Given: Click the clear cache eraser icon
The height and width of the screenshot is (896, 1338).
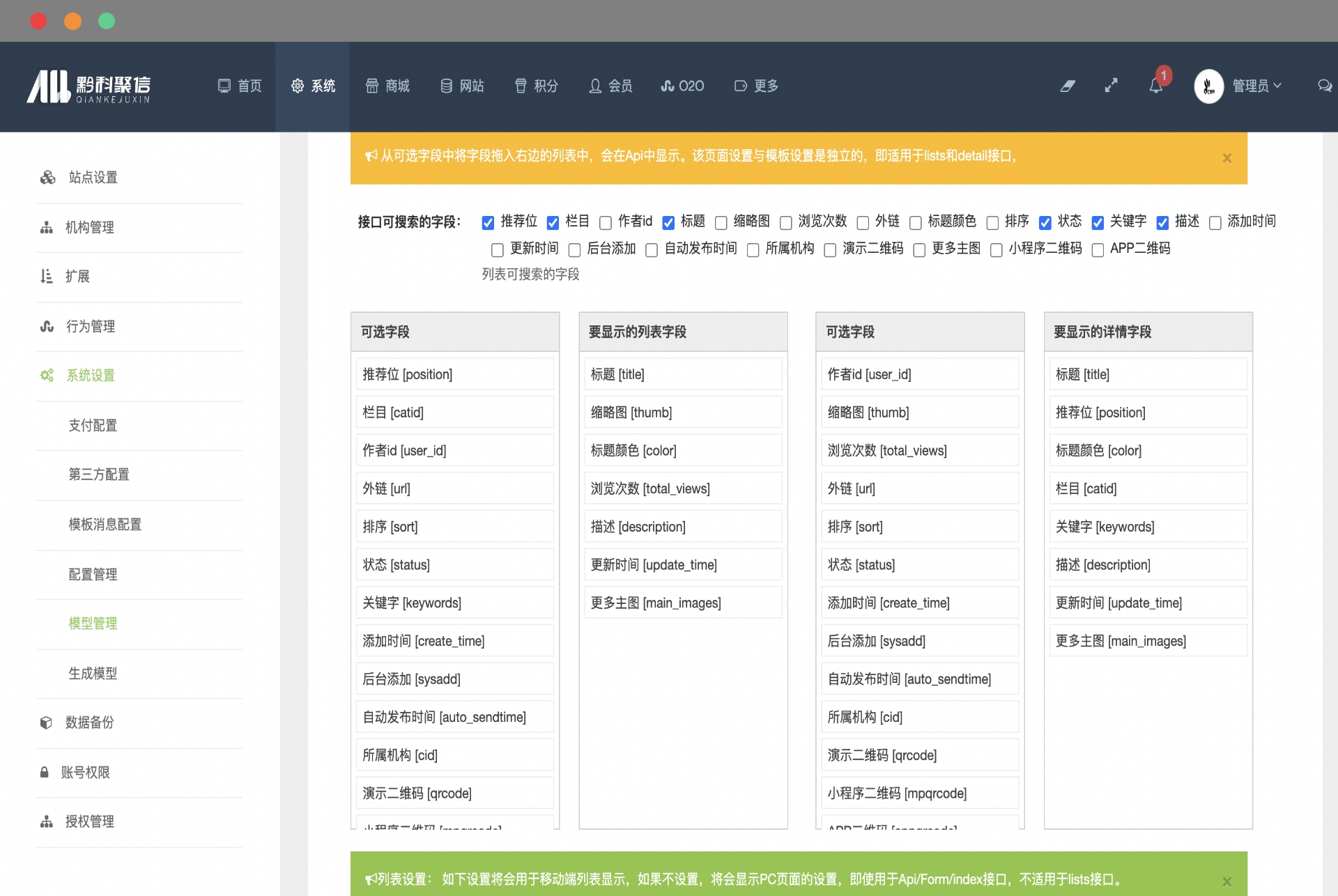Looking at the screenshot, I should pos(1068,86).
